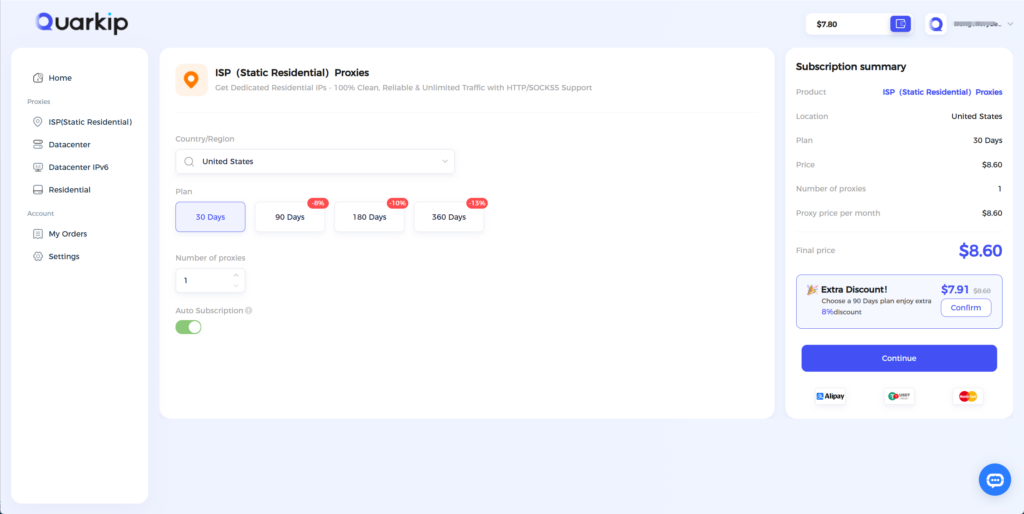Image resolution: width=1024 pixels, height=514 pixels.
Task: Click the Auto Subscription info icon
Action: (x=249, y=311)
